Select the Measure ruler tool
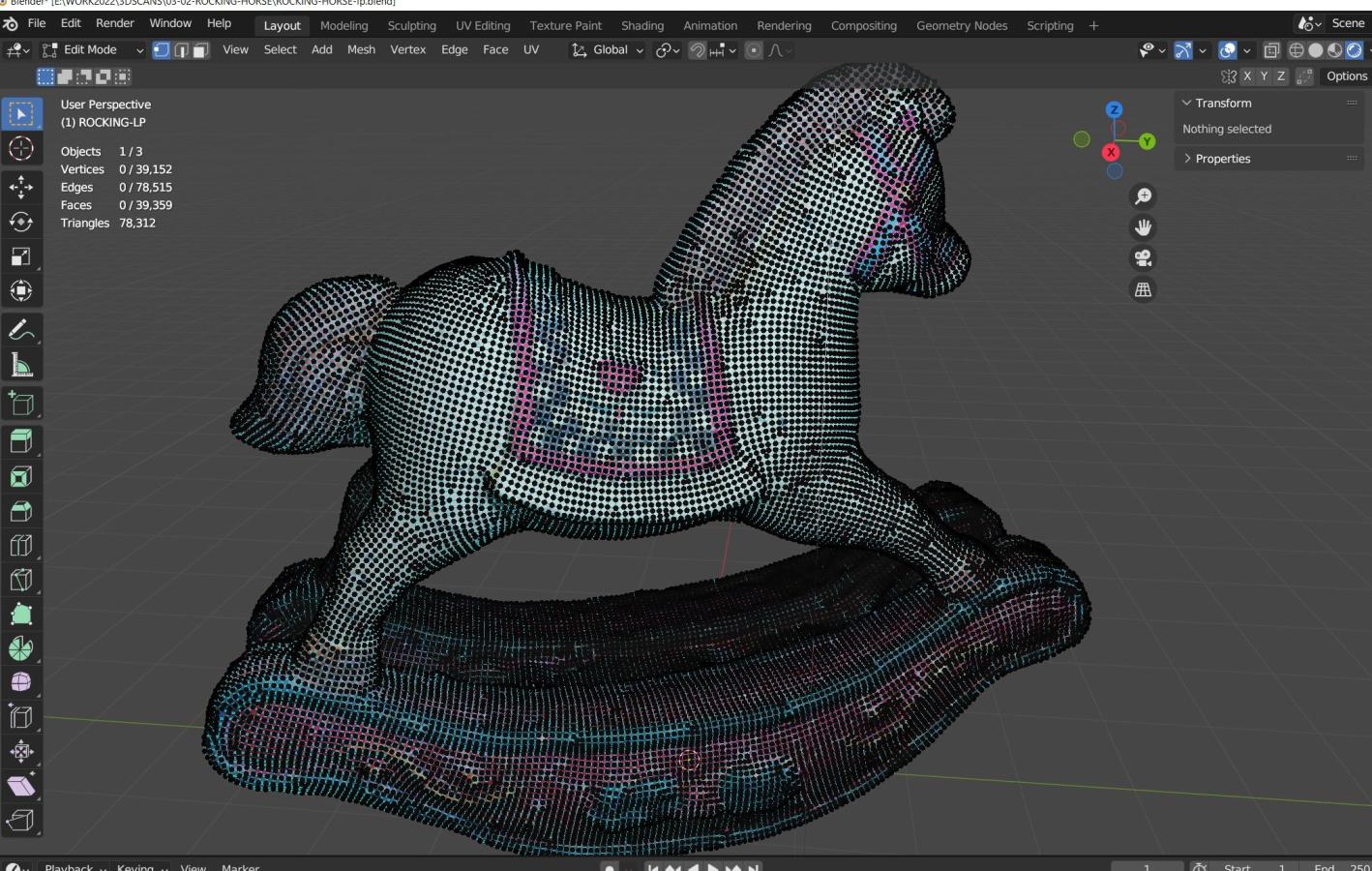The width and height of the screenshot is (1372, 871). click(21, 365)
